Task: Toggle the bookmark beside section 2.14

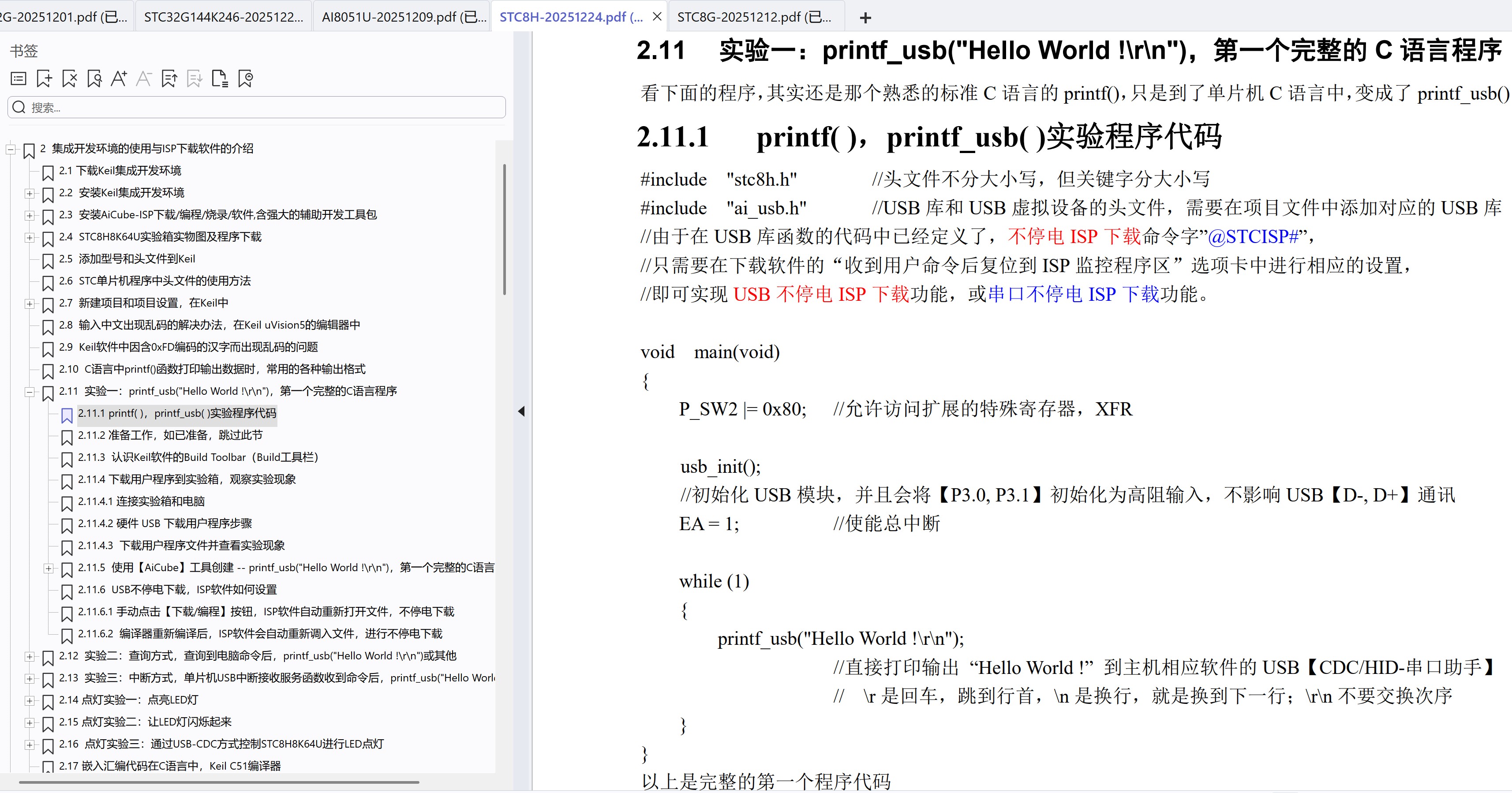Action: tap(48, 701)
